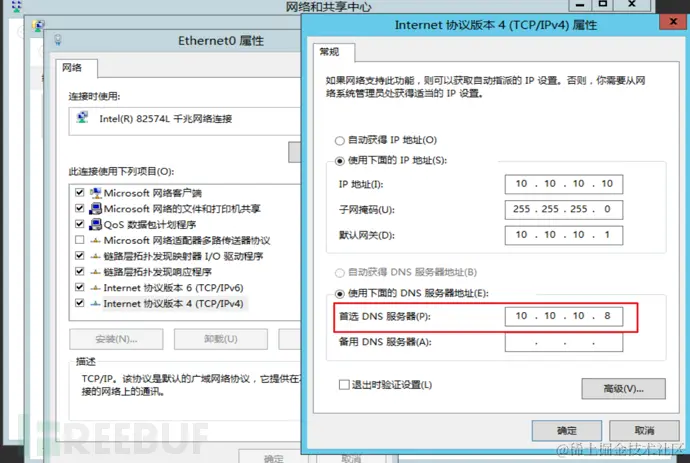Close the IPv4 properties dialog
690x463 pixels.
[673, 21]
